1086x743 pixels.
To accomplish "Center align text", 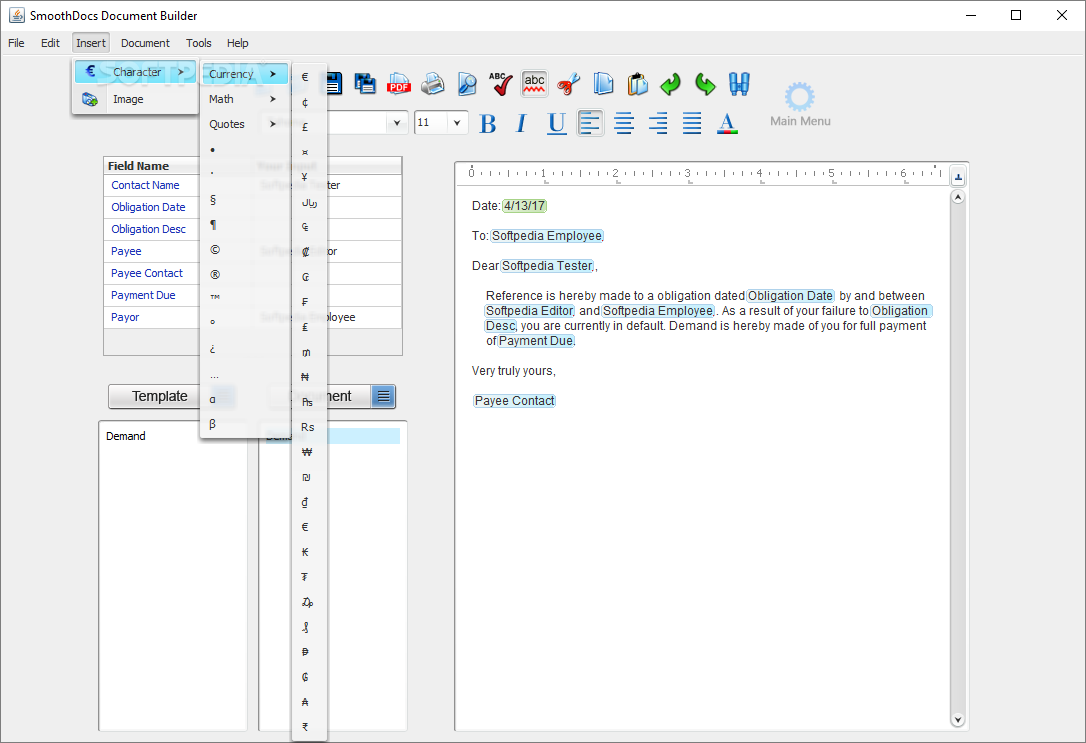I will pyautogui.click(x=624, y=123).
